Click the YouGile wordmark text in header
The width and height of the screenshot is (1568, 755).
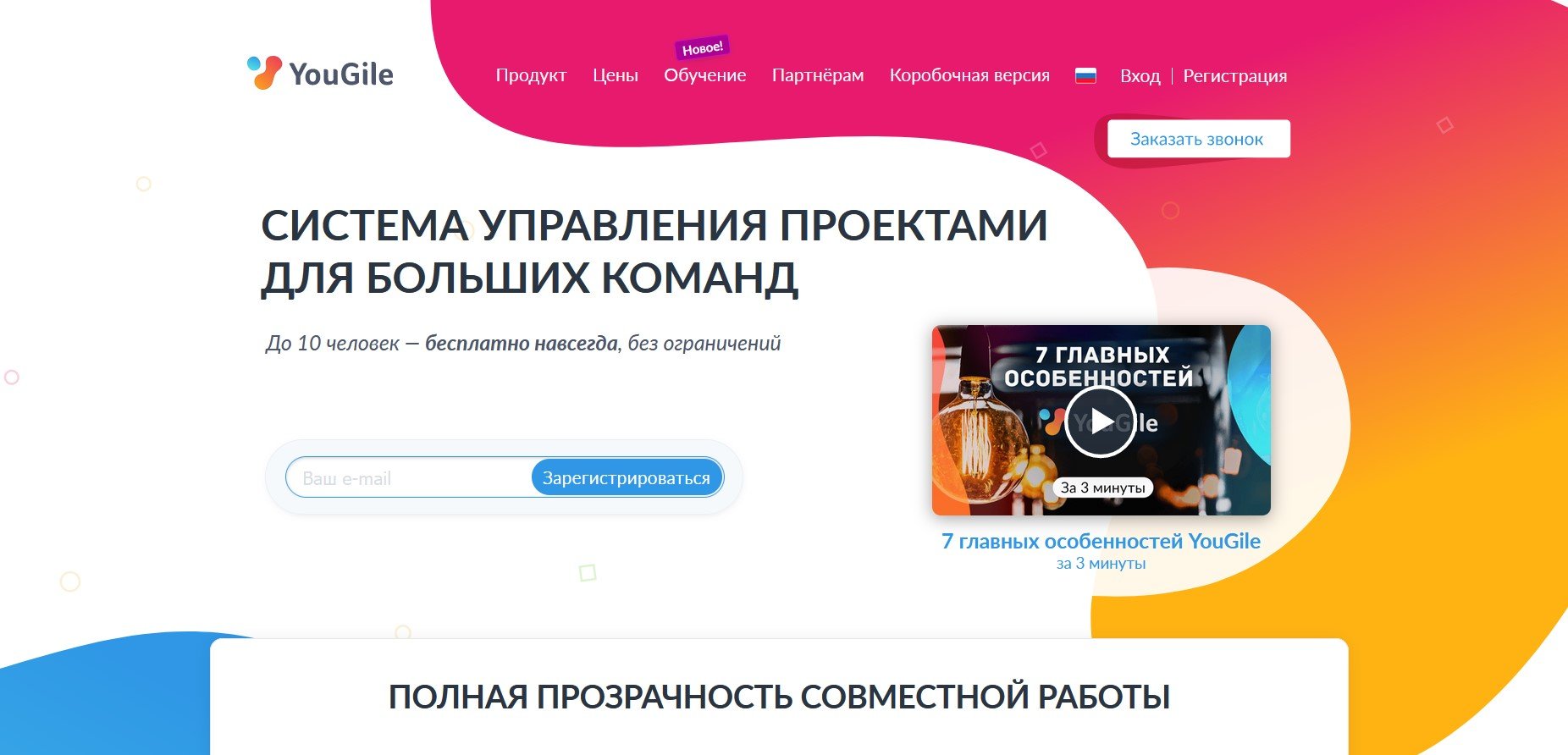pos(341,74)
